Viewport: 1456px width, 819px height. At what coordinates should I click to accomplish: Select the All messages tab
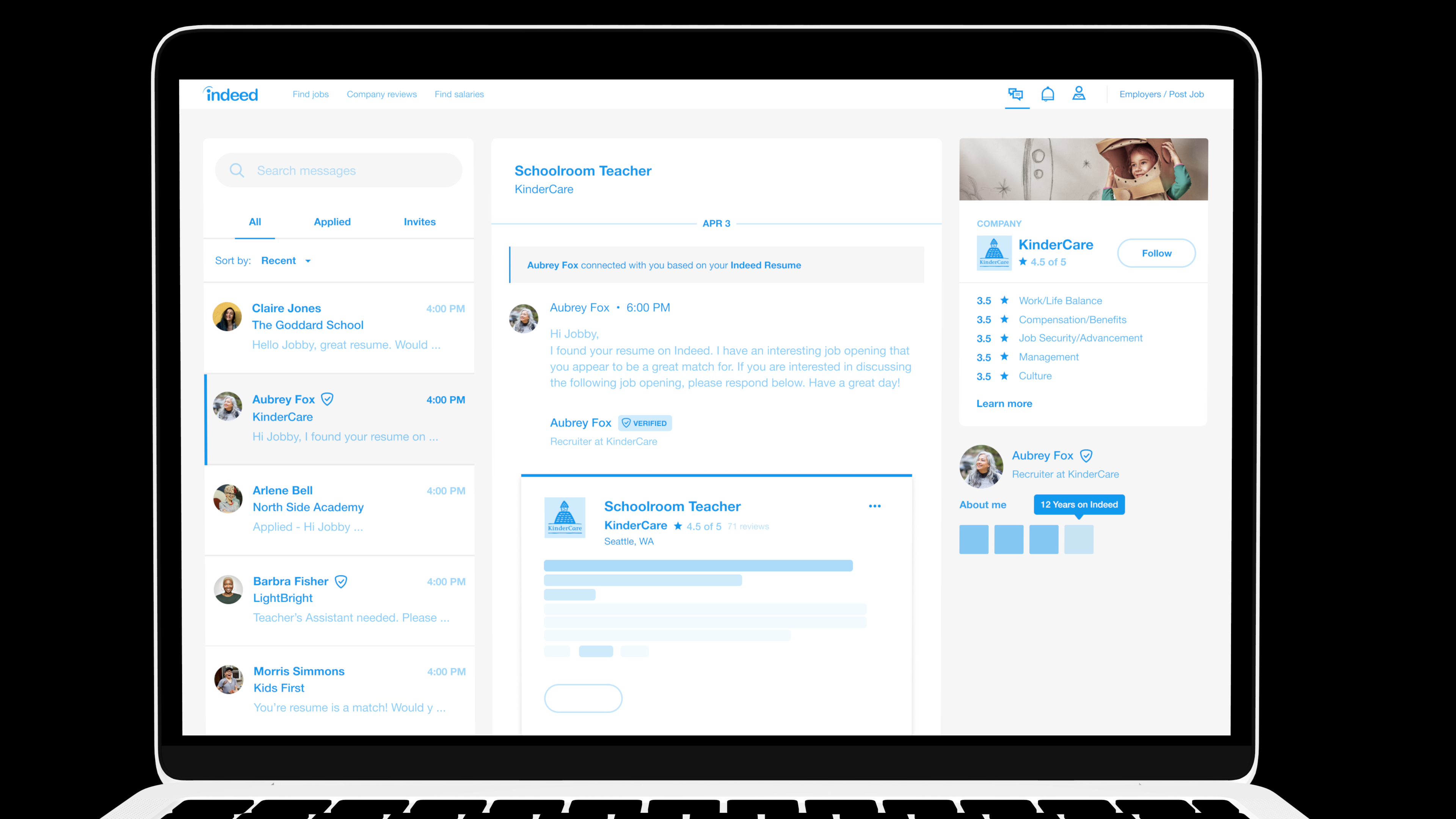click(x=255, y=221)
